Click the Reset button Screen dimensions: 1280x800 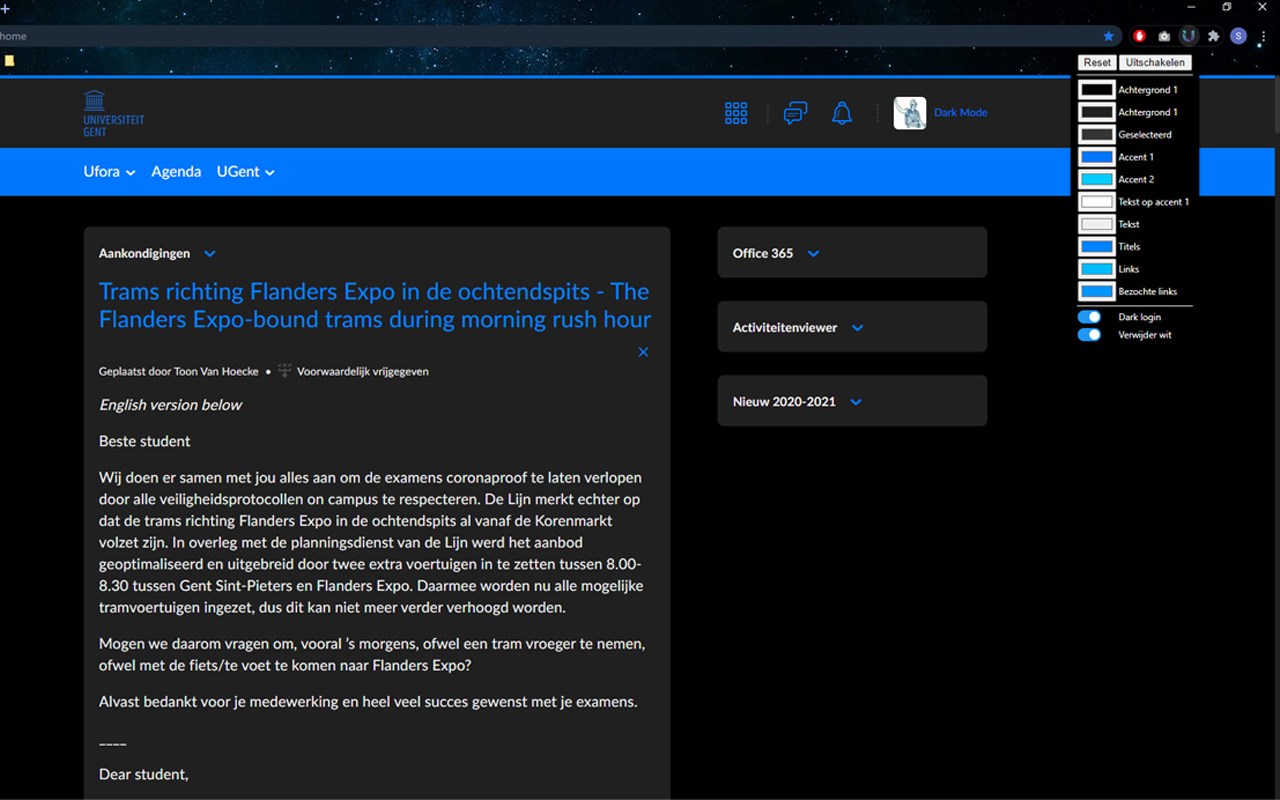pyautogui.click(x=1096, y=62)
